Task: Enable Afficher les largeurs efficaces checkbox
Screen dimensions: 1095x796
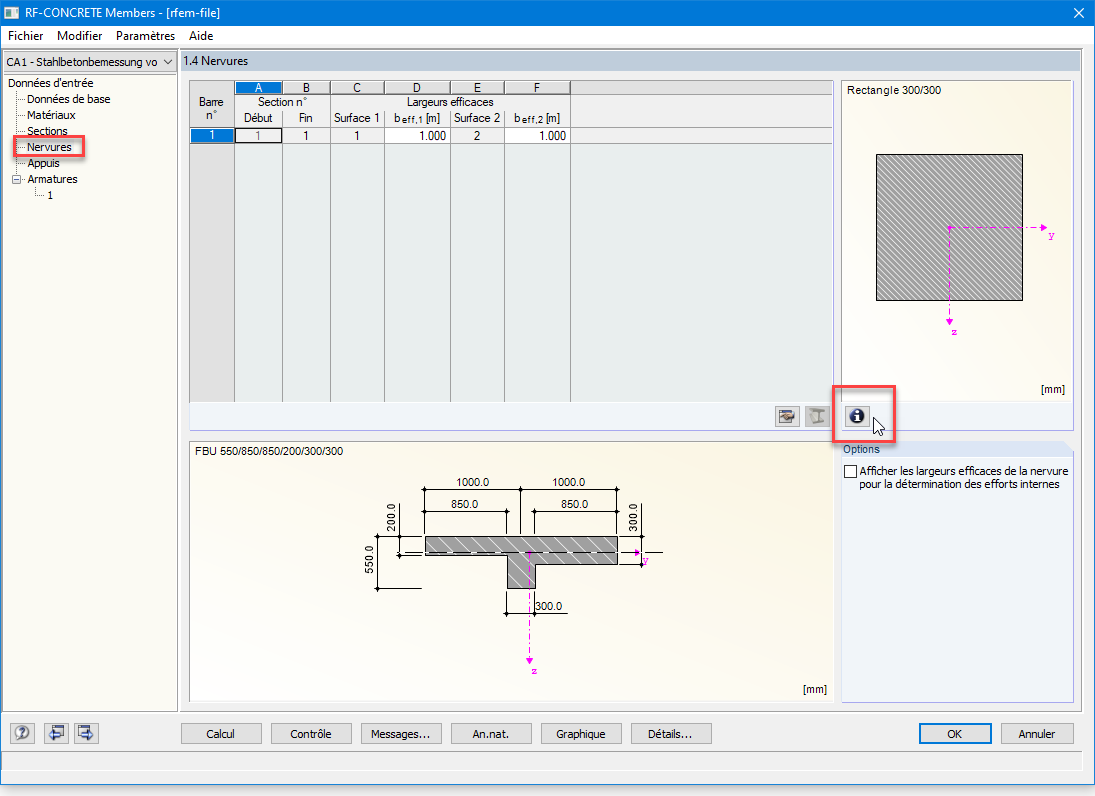Action: (x=850, y=471)
